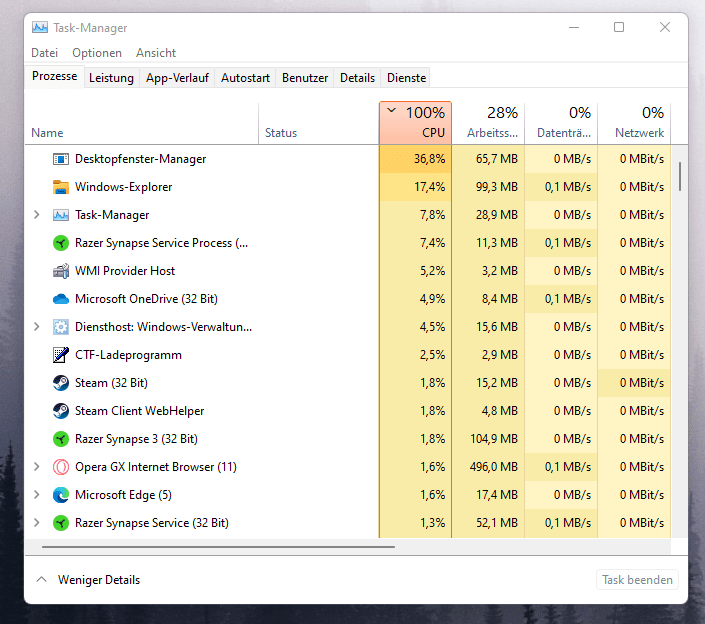The height and width of the screenshot is (624, 705).
Task: Click the 17,4% CPU value
Action: pyautogui.click(x=429, y=187)
